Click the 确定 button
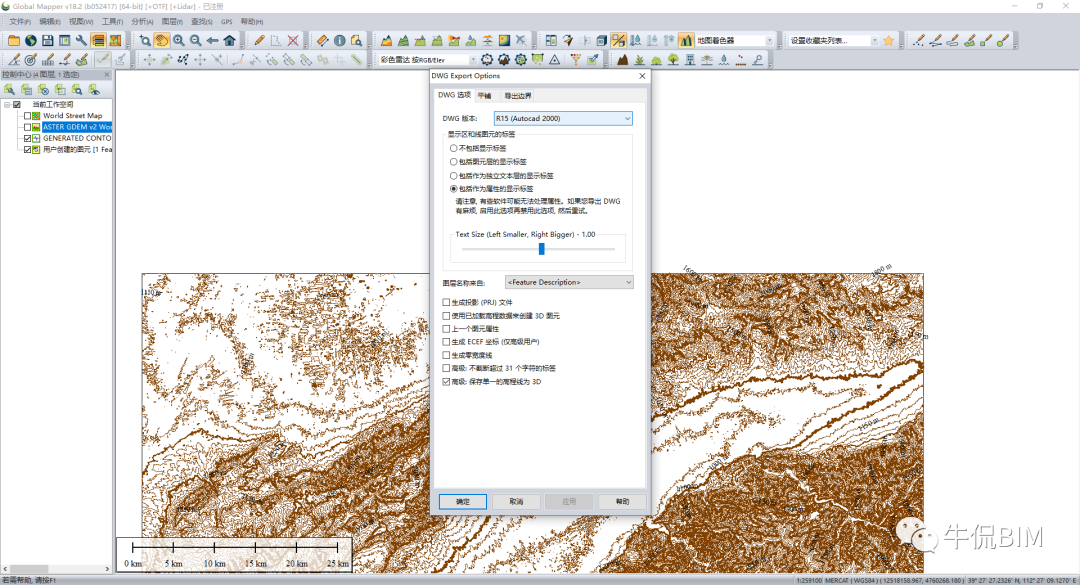This screenshot has width=1080, height=585. [x=463, y=502]
